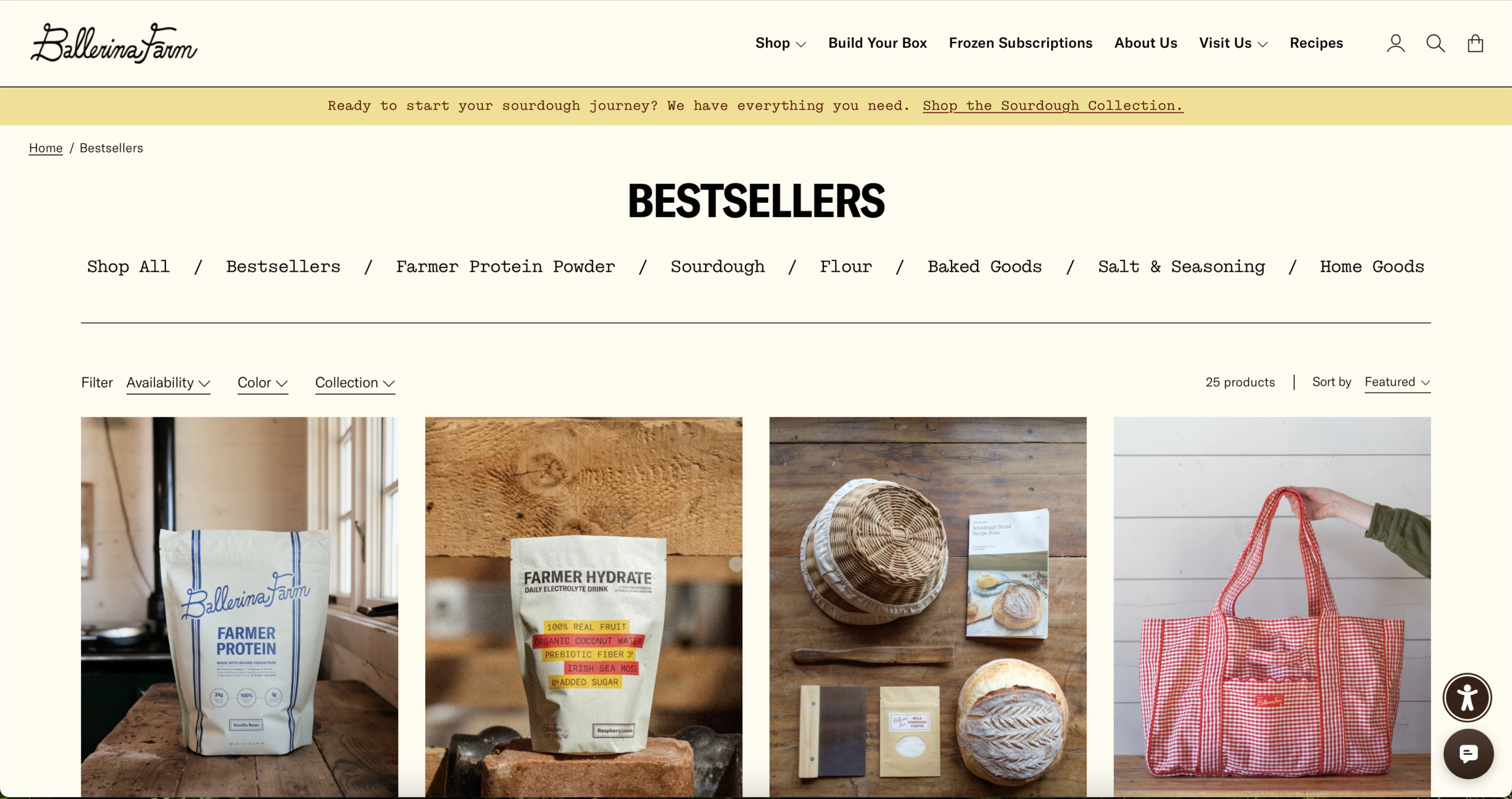1512x799 pixels.
Task: Expand the Shop menu dropdown
Action: (x=780, y=43)
